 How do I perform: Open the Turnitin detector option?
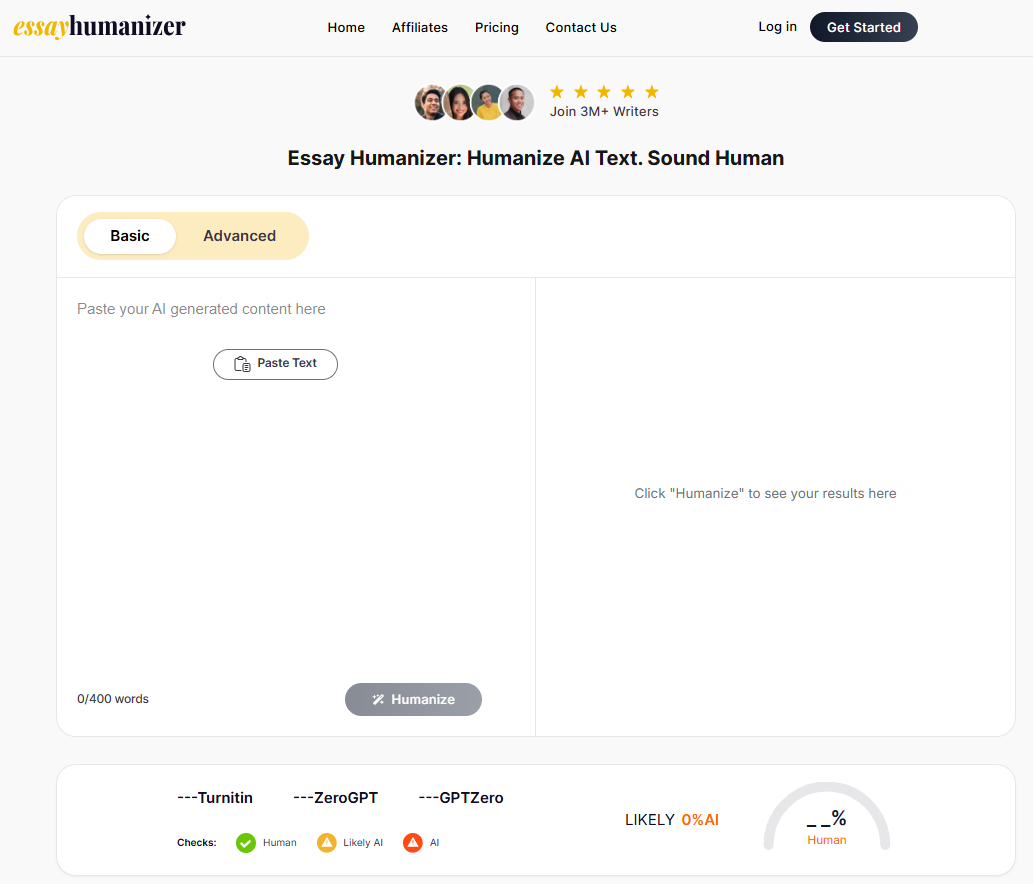tap(215, 797)
